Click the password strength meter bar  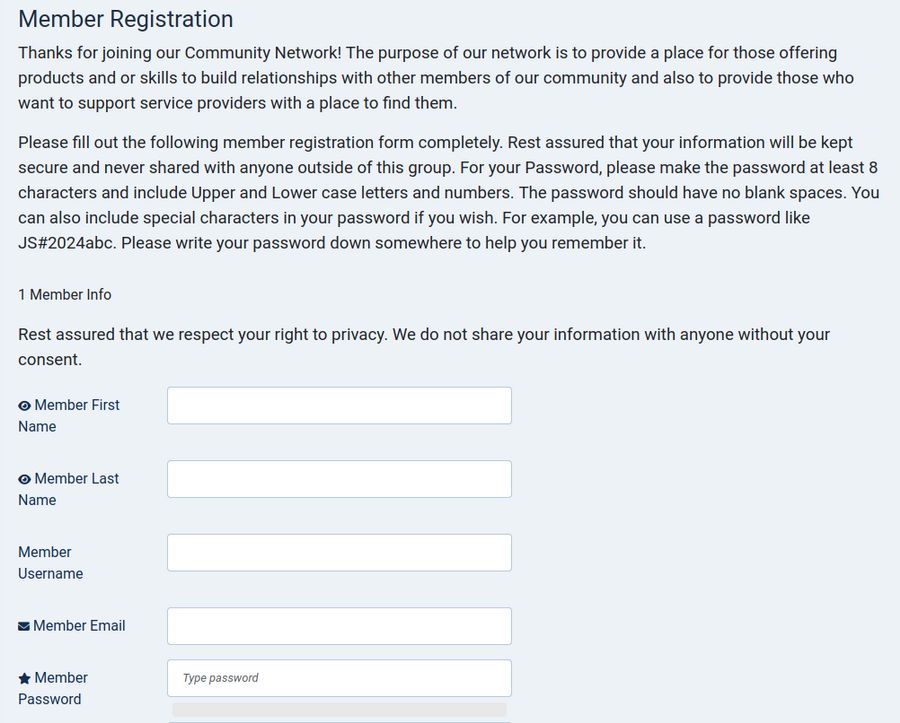point(339,709)
